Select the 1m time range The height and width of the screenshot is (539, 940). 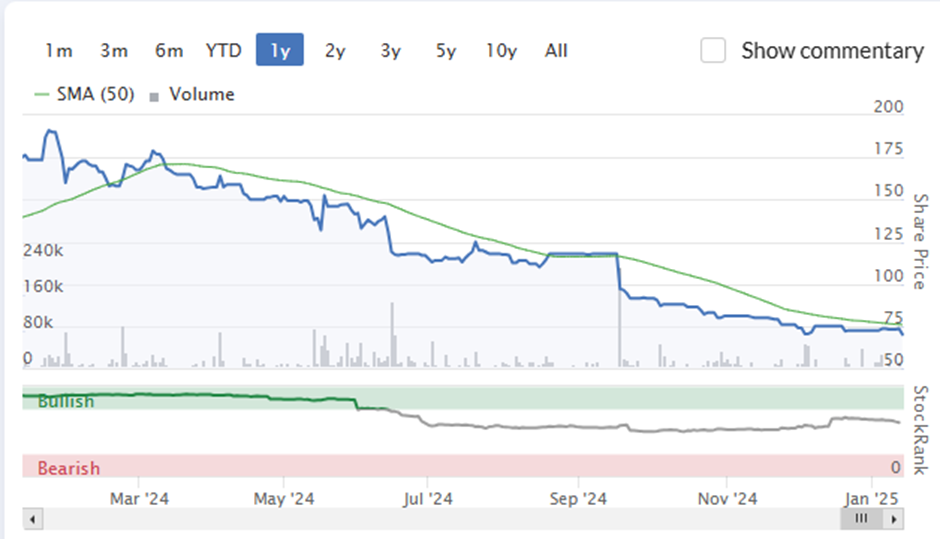click(59, 50)
